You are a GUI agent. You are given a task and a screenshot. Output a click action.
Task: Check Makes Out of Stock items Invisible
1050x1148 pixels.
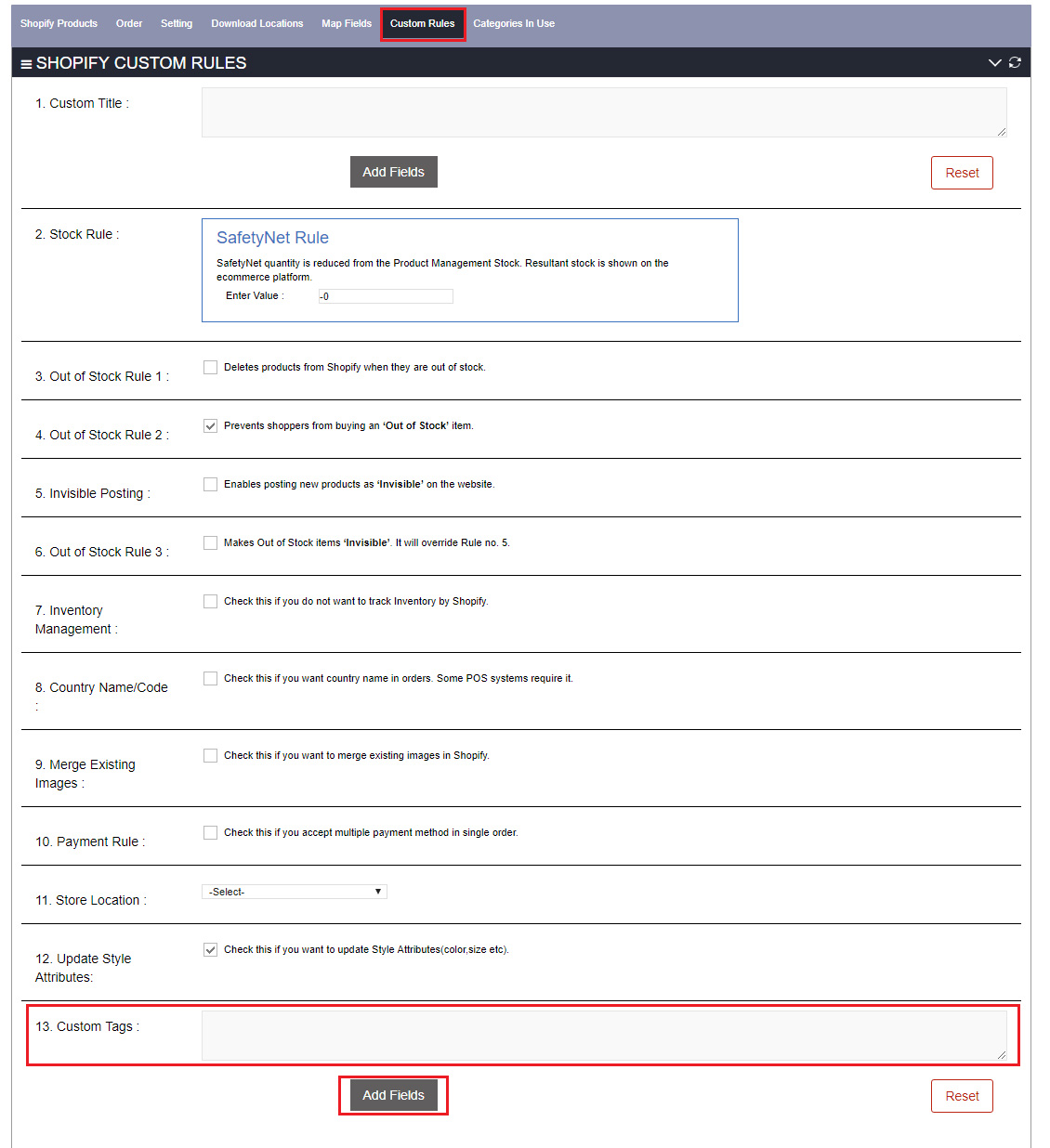click(x=211, y=543)
